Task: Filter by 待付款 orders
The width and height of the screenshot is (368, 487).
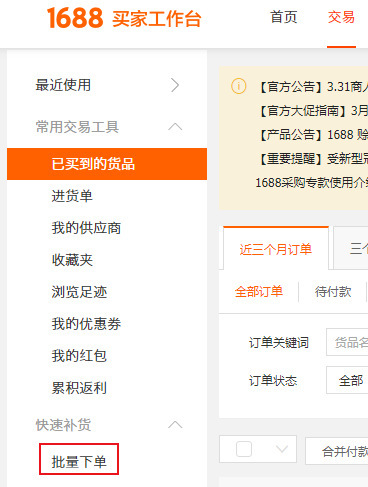Action: click(x=333, y=292)
